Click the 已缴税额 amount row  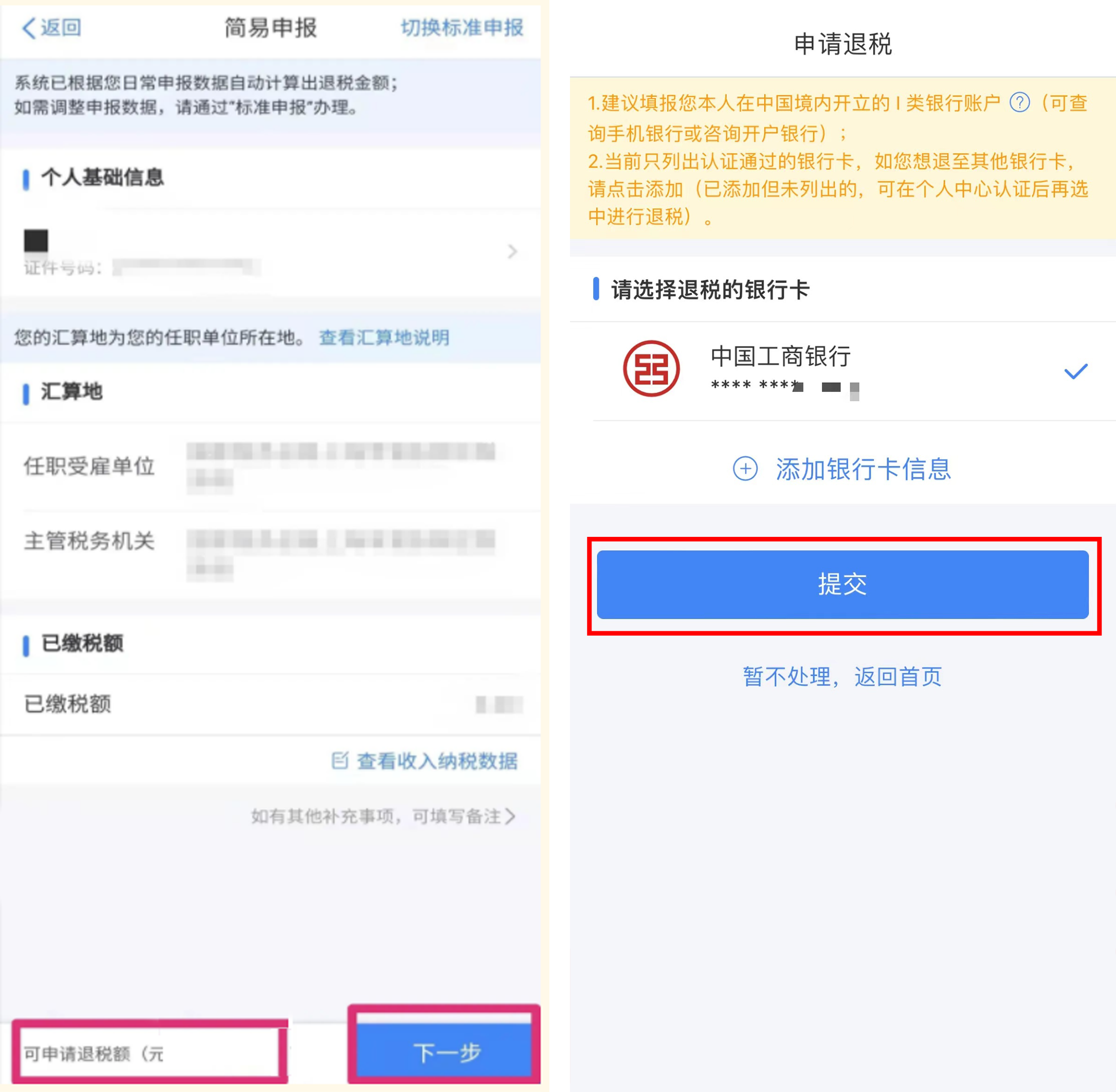(x=270, y=703)
